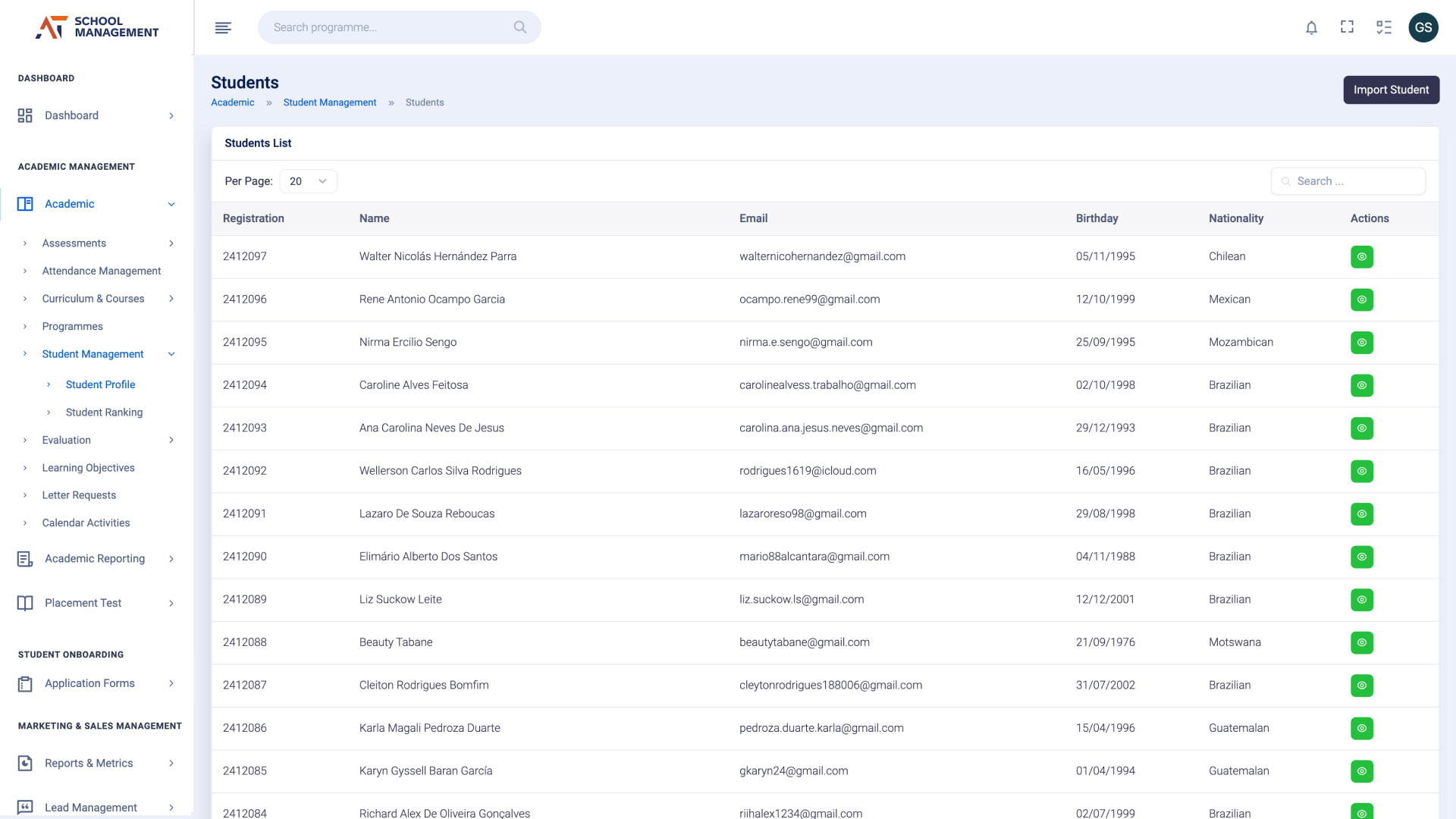1456x819 pixels.
Task: Click the notification bell icon
Action: pos(1311,28)
